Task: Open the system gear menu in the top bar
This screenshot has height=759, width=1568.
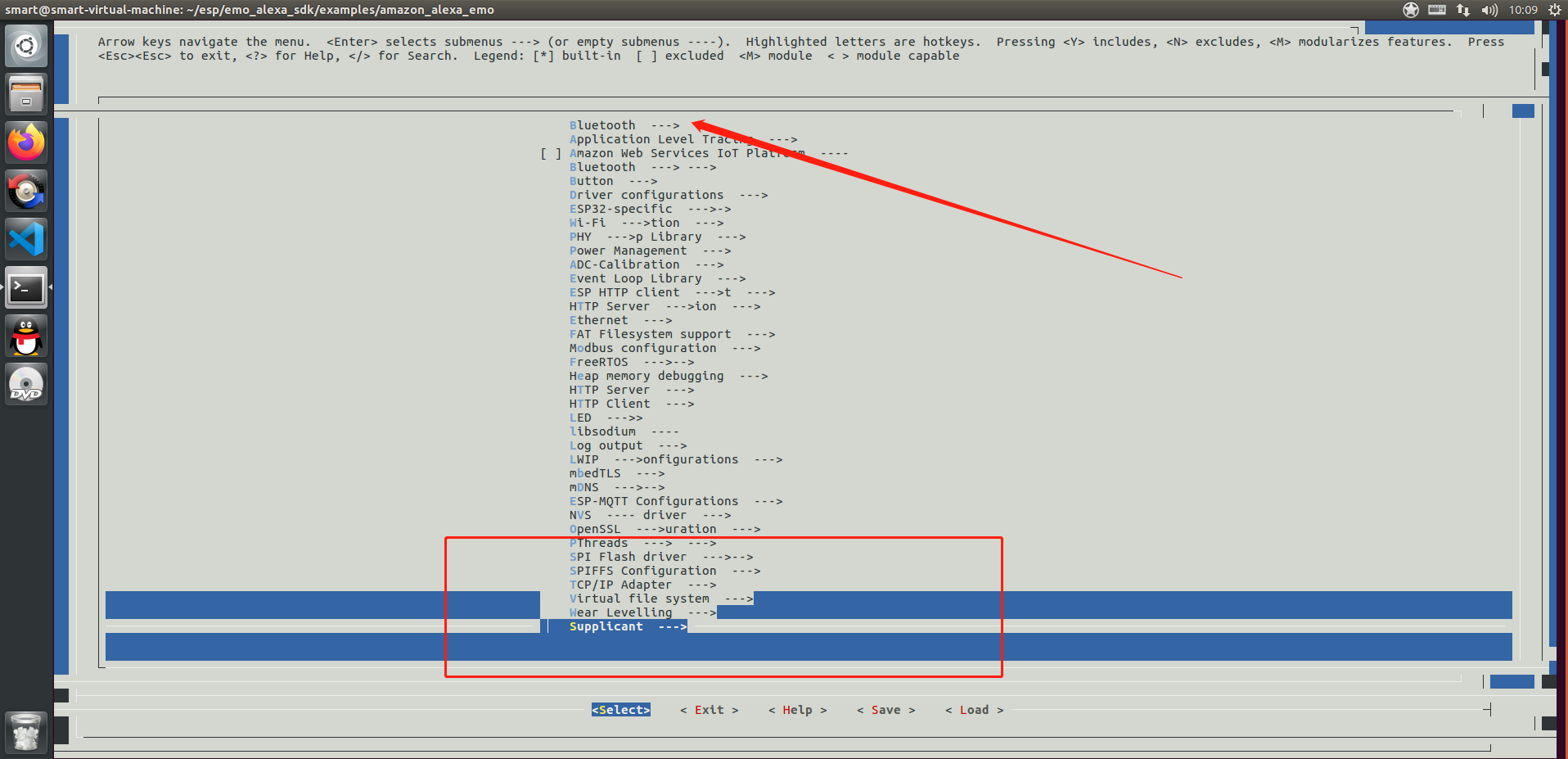Action: point(1555,10)
